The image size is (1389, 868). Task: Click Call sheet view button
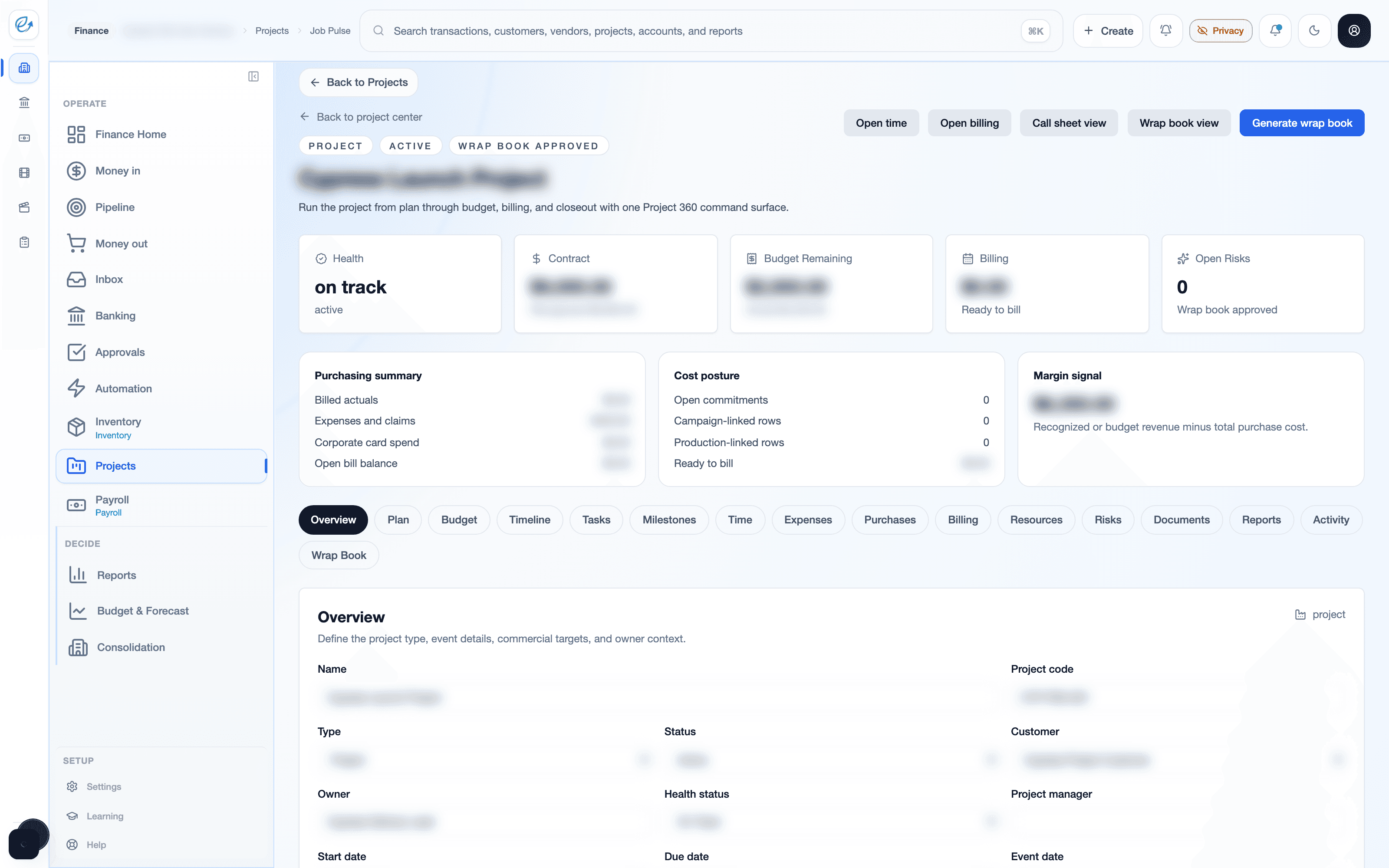pyautogui.click(x=1069, y=123)
